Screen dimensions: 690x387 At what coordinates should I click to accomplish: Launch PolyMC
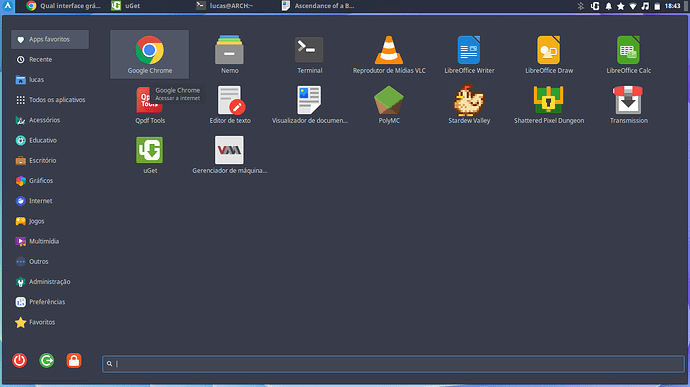click(389, 105)
